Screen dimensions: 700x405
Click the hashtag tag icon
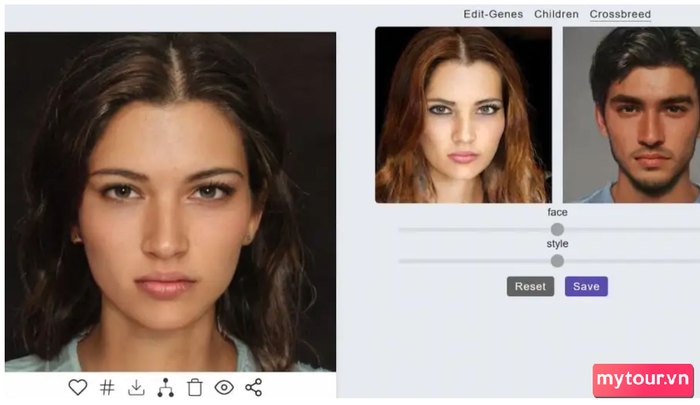coord(107,387)
